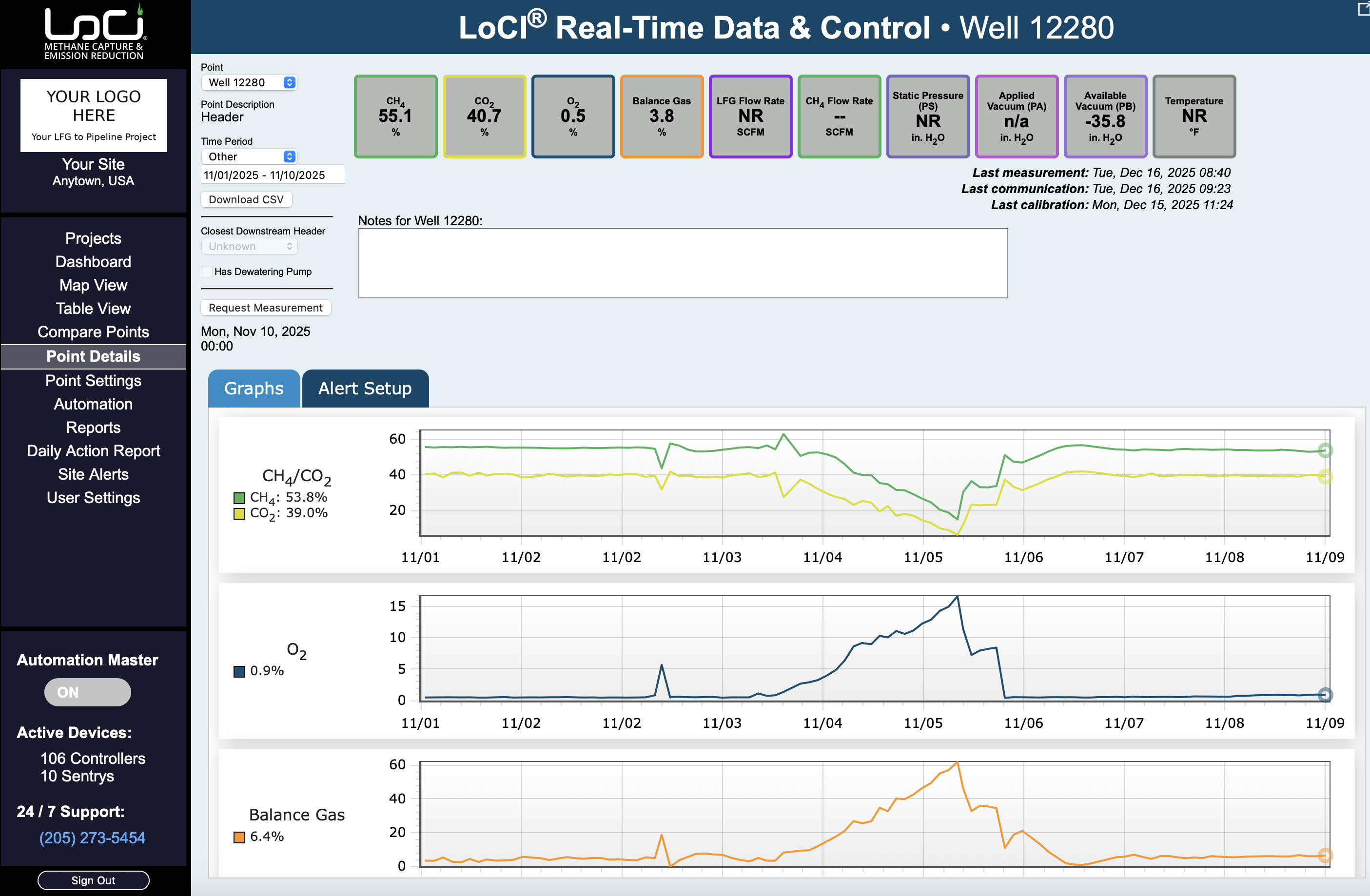Toggle the Automation Master ON switch
The image size is (1370, 896).
87,692
